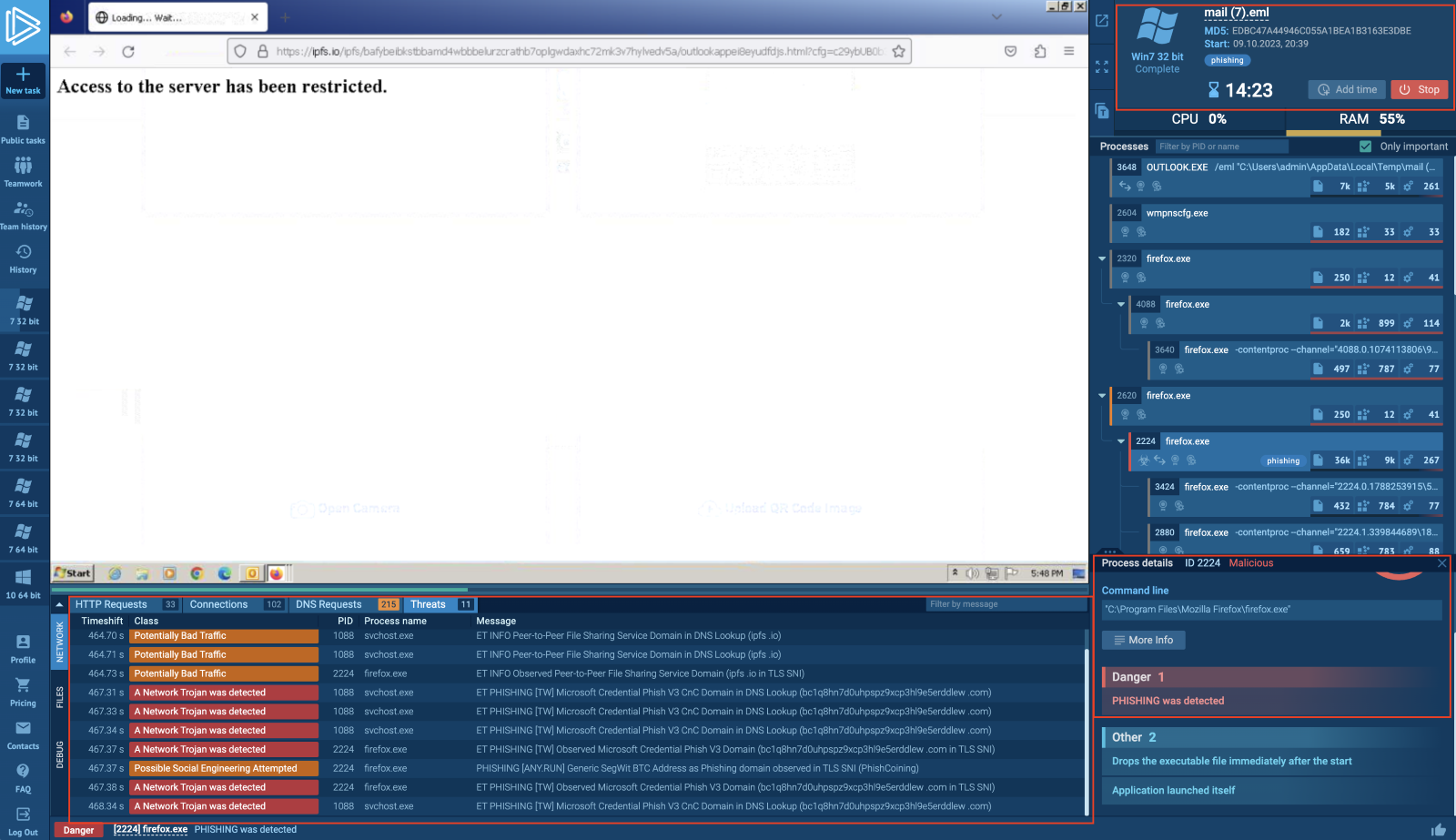Image resolution: width=1456 pixels, height=840 pixels.
Task: Collapse the firefox.exe 4088 subtree
Action: click(1121, 305)
